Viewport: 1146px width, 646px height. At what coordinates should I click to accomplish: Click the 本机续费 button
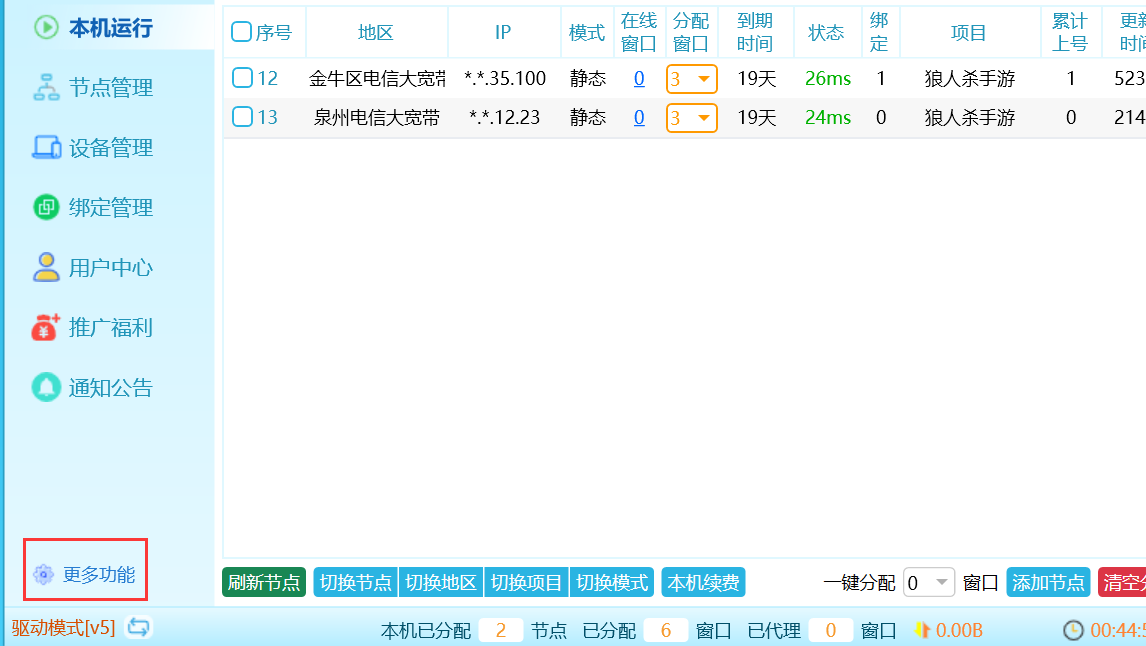point(703,582)
